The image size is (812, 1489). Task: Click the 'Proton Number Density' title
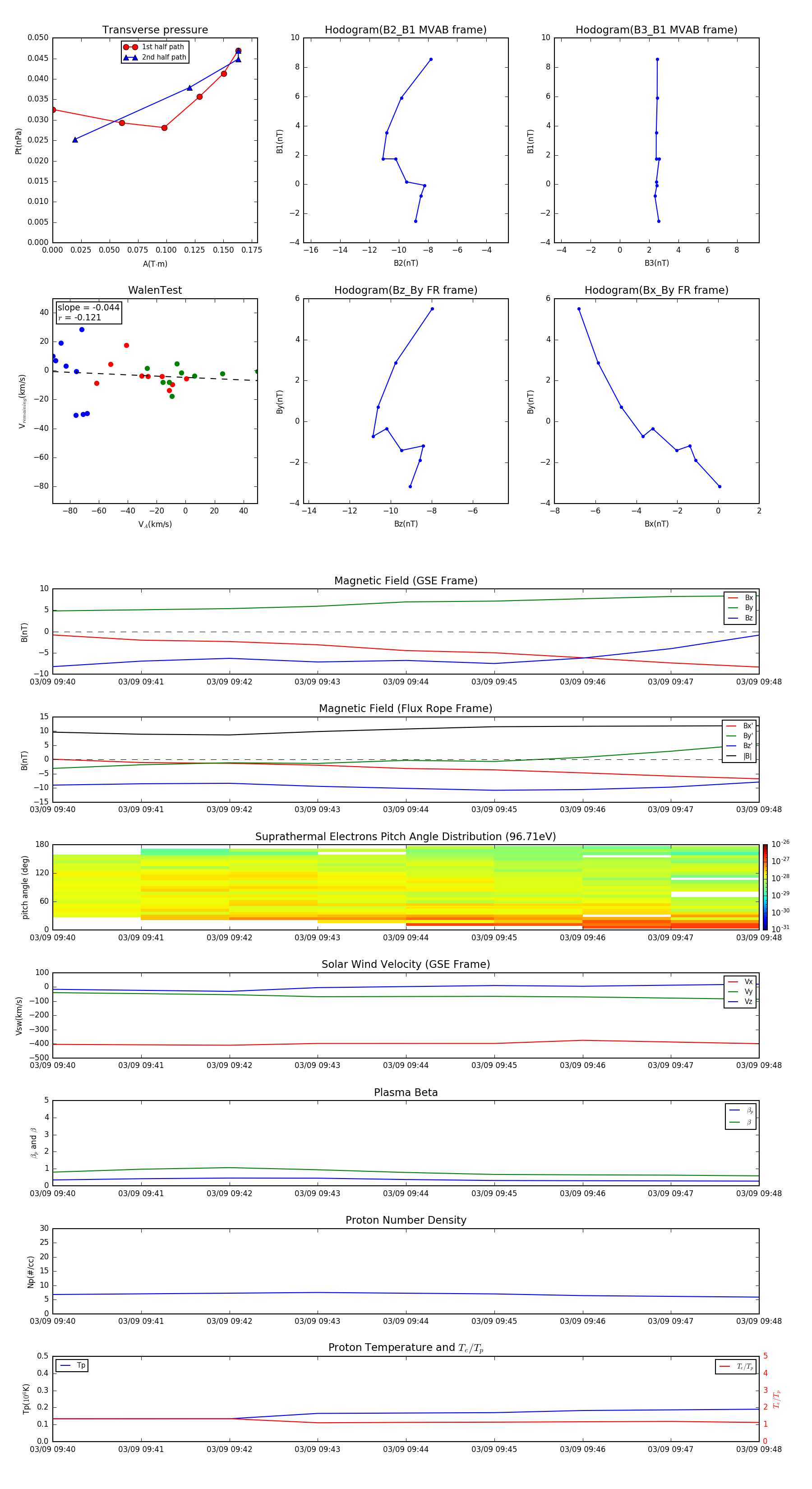[x=406, y=1220]
